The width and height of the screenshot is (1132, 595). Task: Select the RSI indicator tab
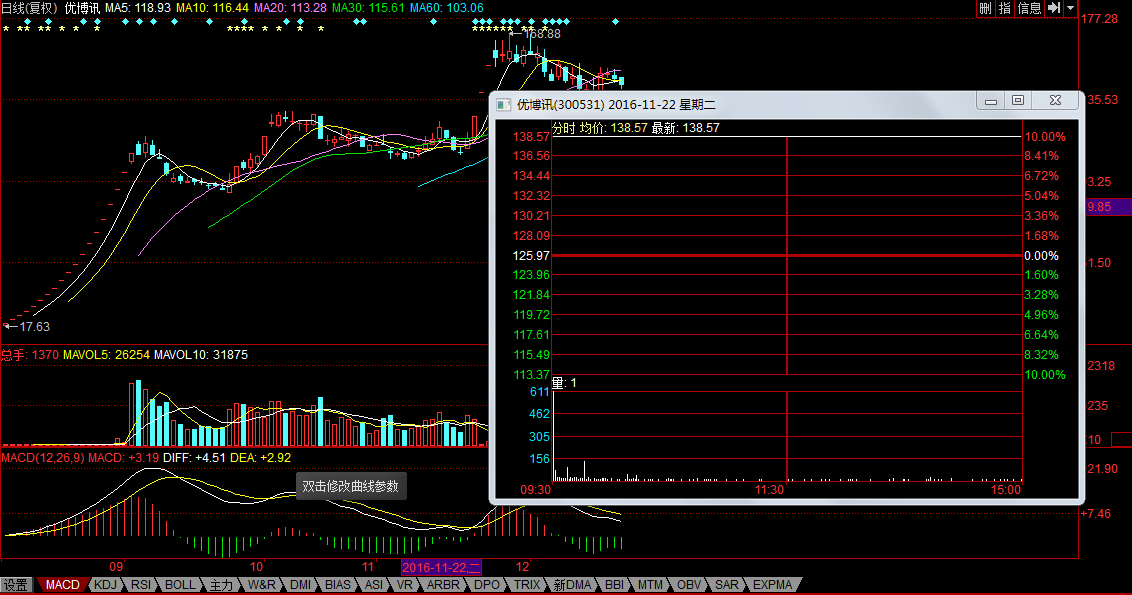tap(141, 585)
